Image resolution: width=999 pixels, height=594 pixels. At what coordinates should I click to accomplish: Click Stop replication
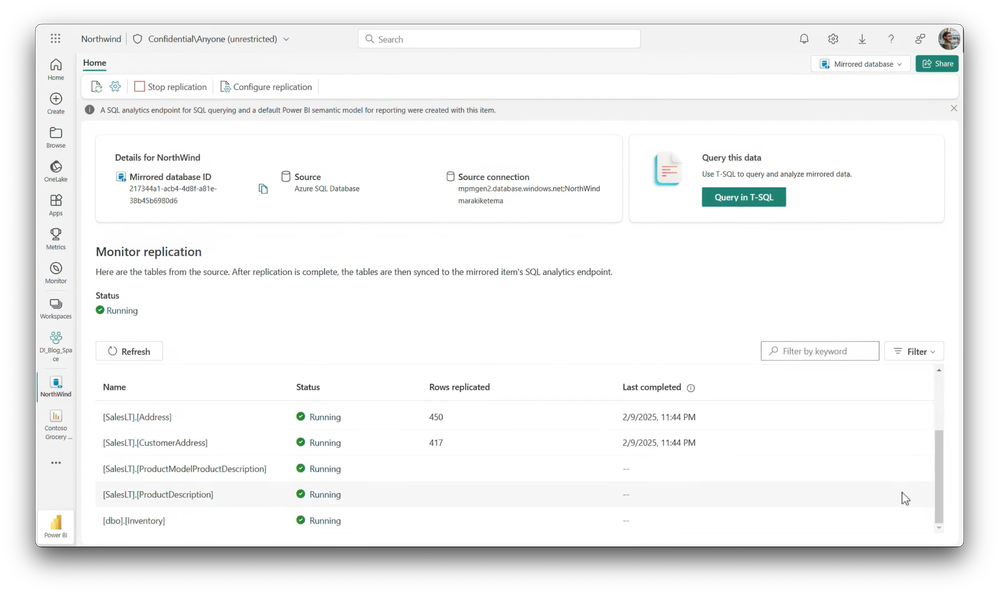[170, 87]
